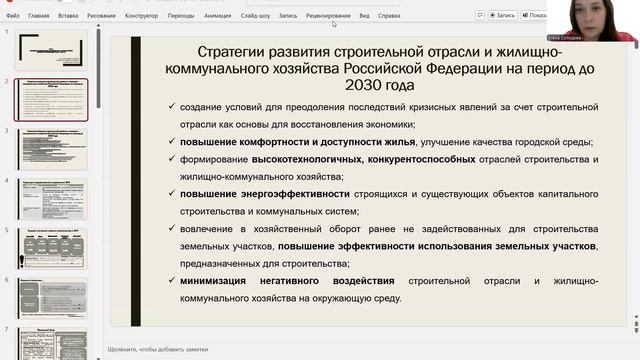640x360 pixels.
Task: Select slide 5 thumbnail
Action: pos(51,249)
